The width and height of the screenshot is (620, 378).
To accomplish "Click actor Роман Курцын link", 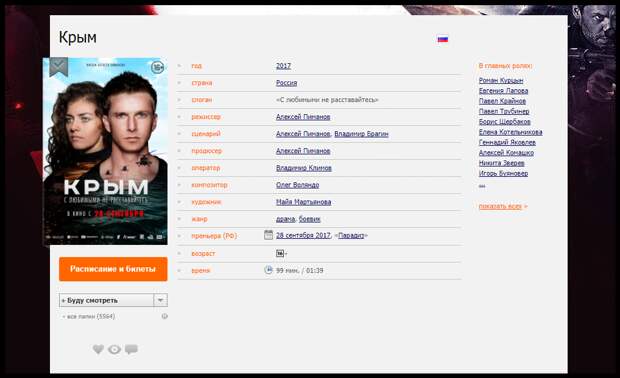I will (501, 80).
